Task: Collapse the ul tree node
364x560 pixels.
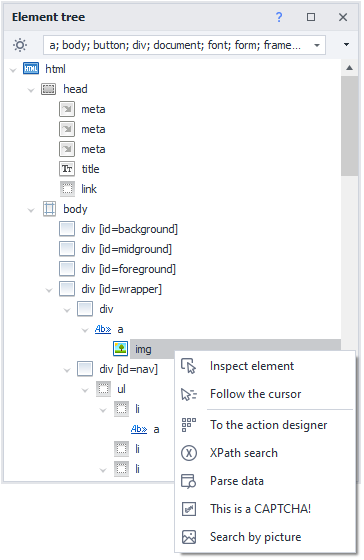Action: pyautogui.click(x=85, y=390)
